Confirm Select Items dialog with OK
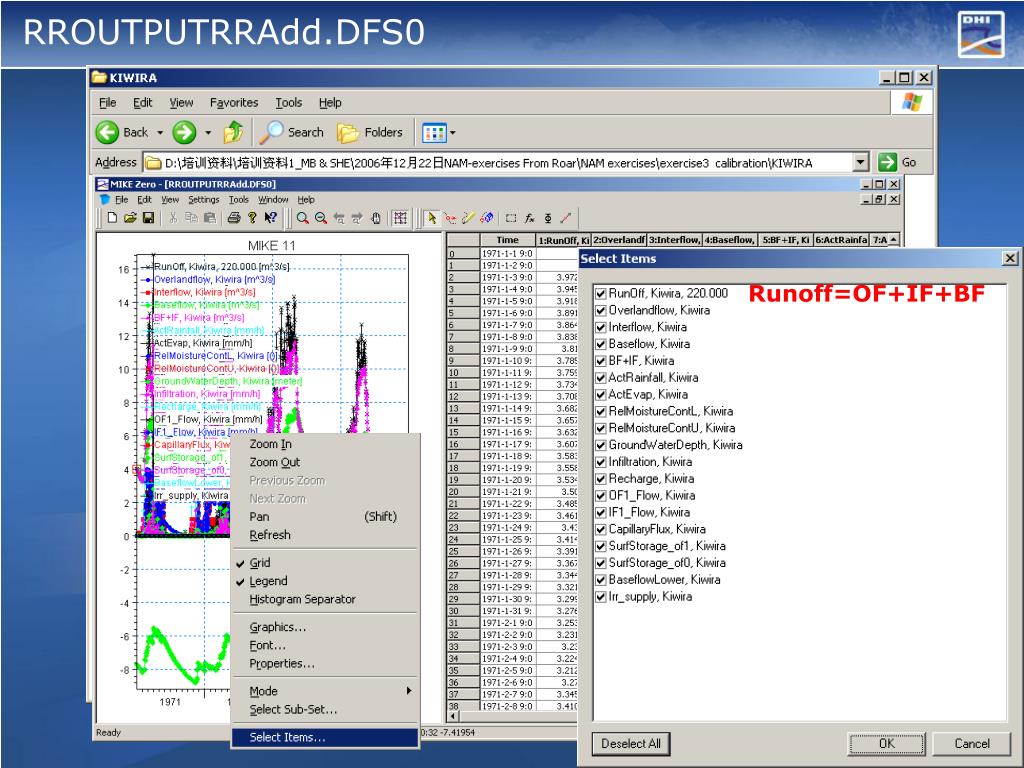The height and width of the screenshot is (768, 1024). pos(887,743)
